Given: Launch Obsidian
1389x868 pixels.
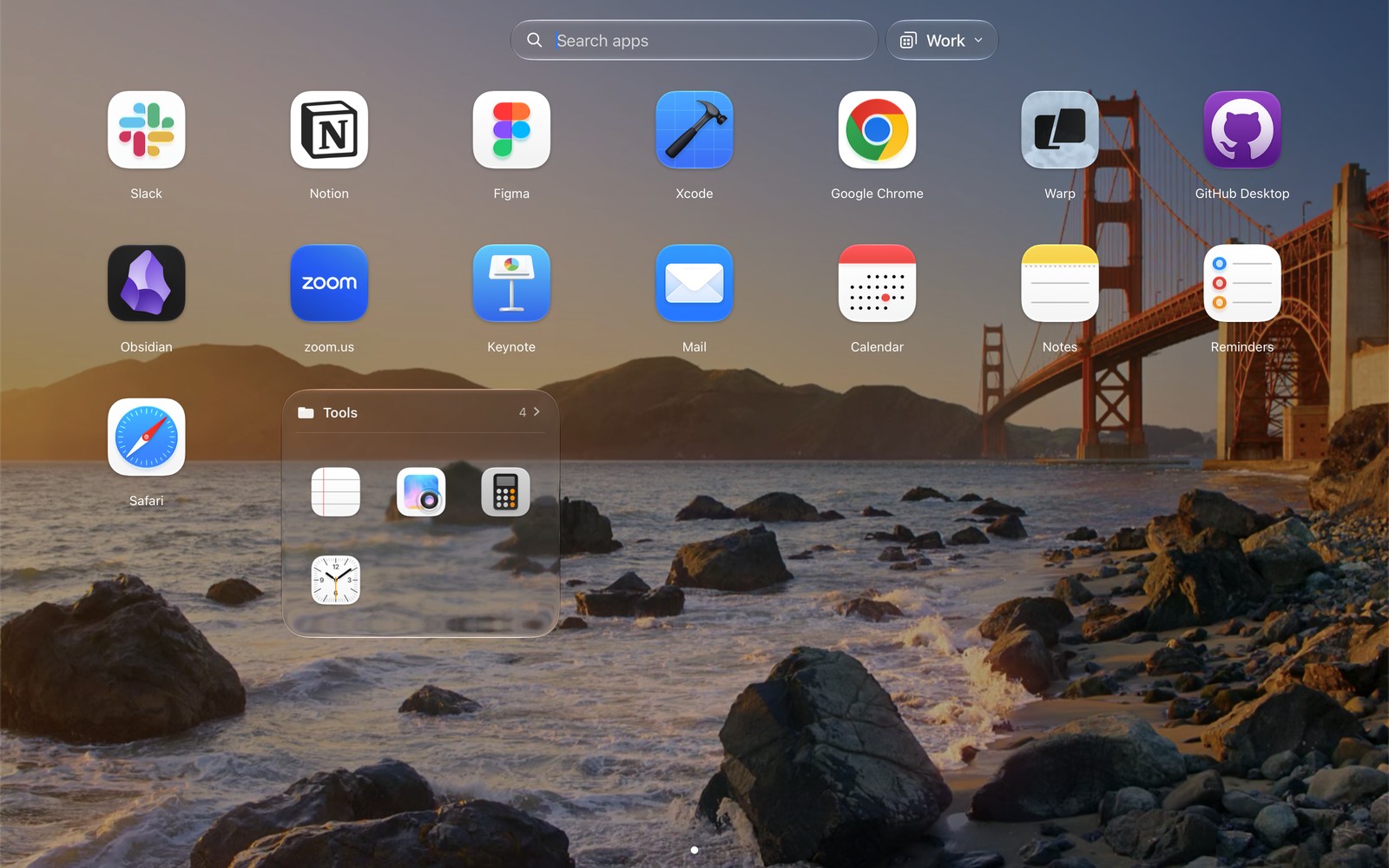Looking at the screenshot, I should pos(146,283).
